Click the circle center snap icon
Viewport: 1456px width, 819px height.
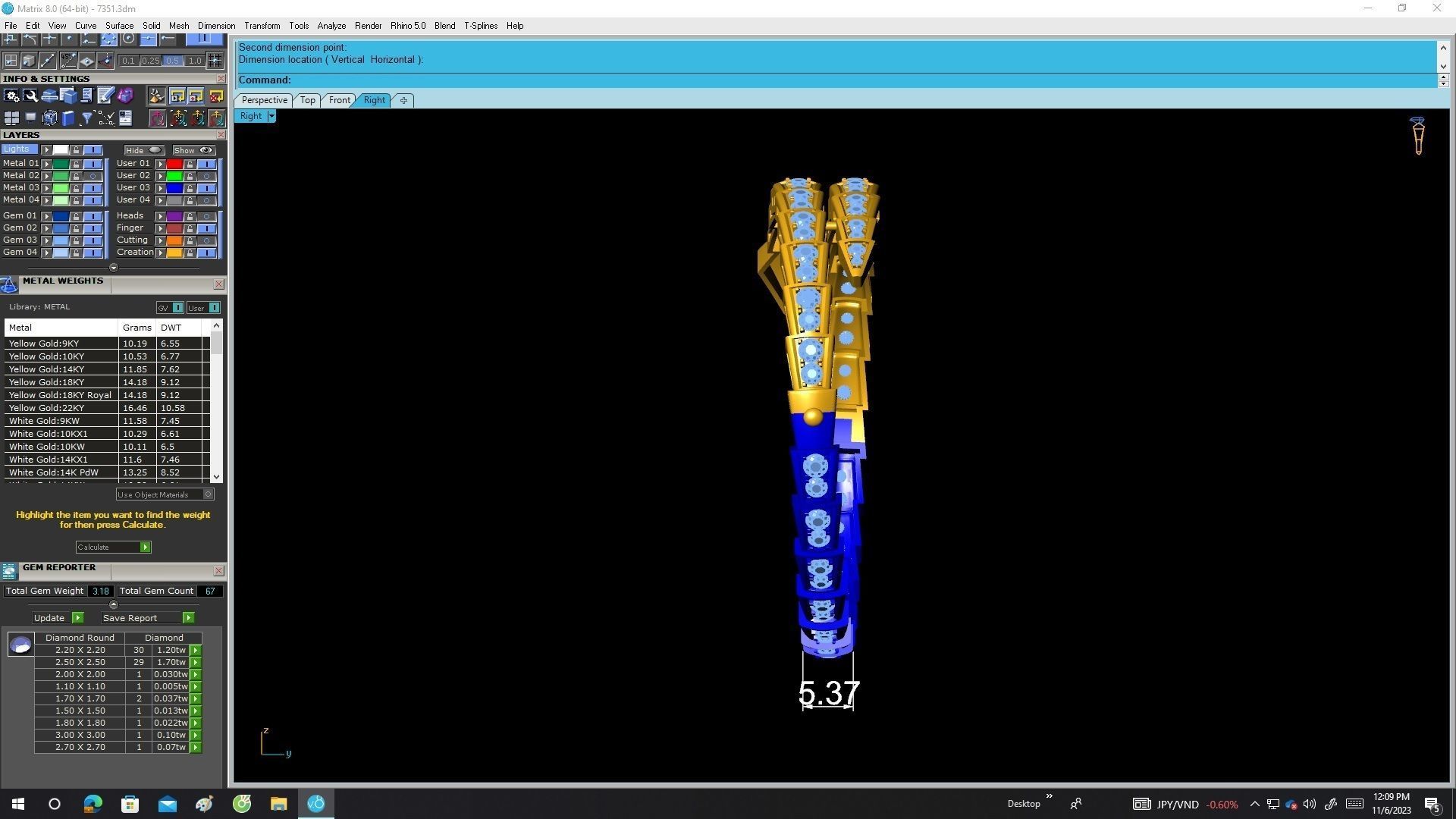coord(128,38)
